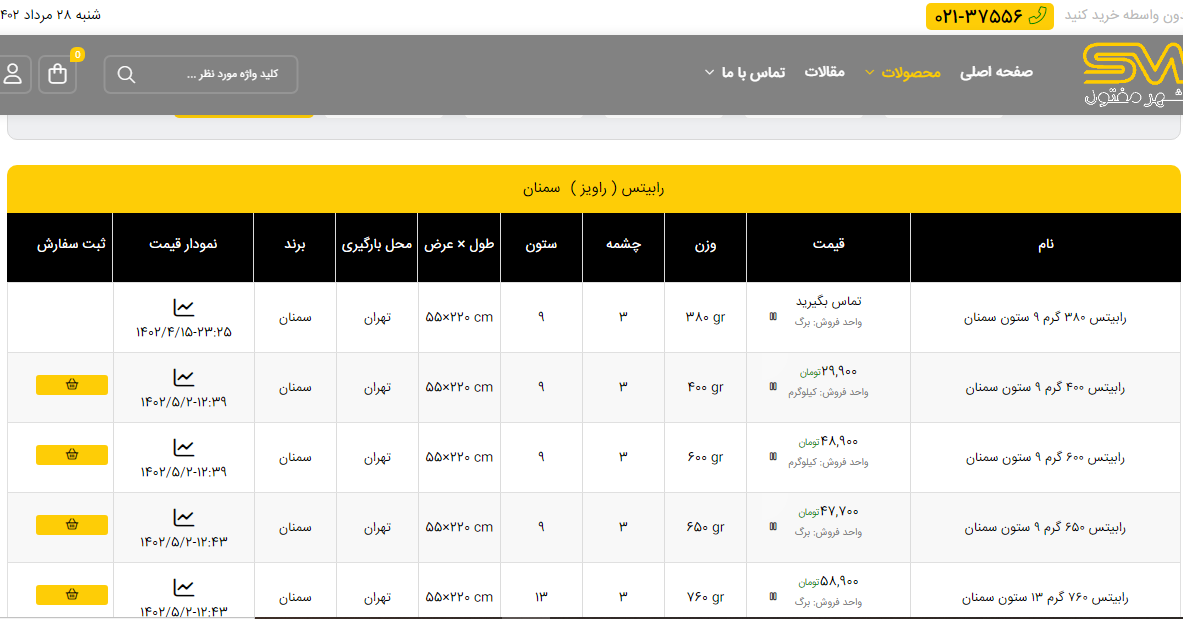Click the Shahr Maftool site logo
The height and width of the screenshot is (619, 1183).
[x=1132, y=74]
